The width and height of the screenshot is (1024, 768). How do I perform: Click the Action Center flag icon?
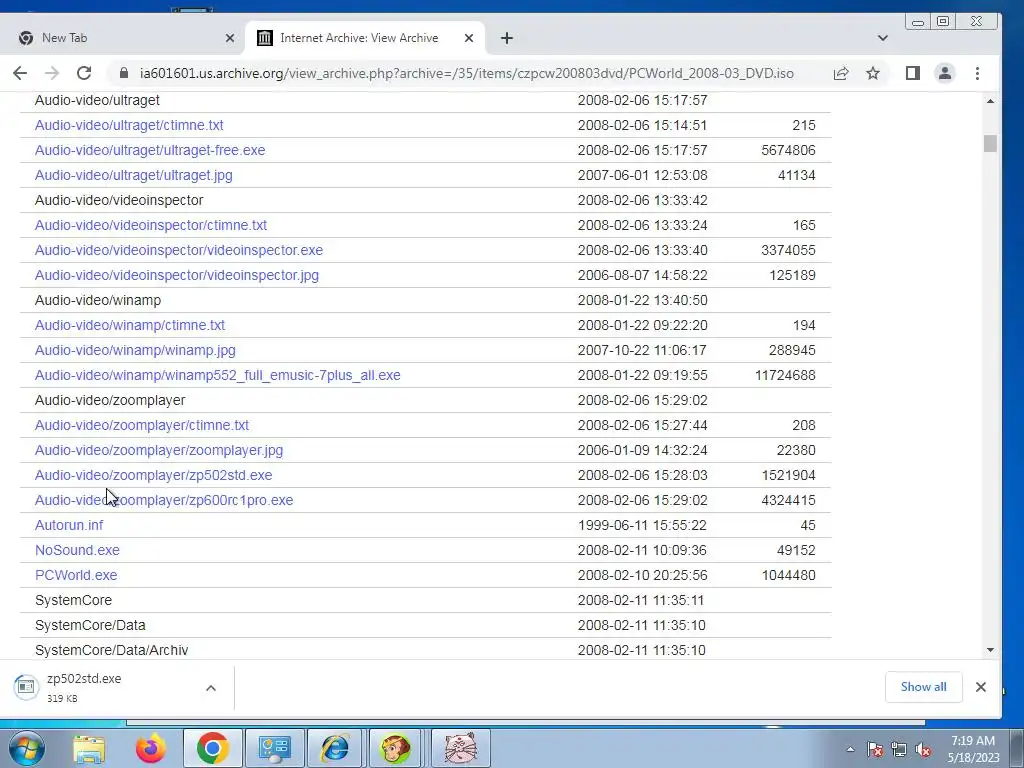tap(875, 750)
